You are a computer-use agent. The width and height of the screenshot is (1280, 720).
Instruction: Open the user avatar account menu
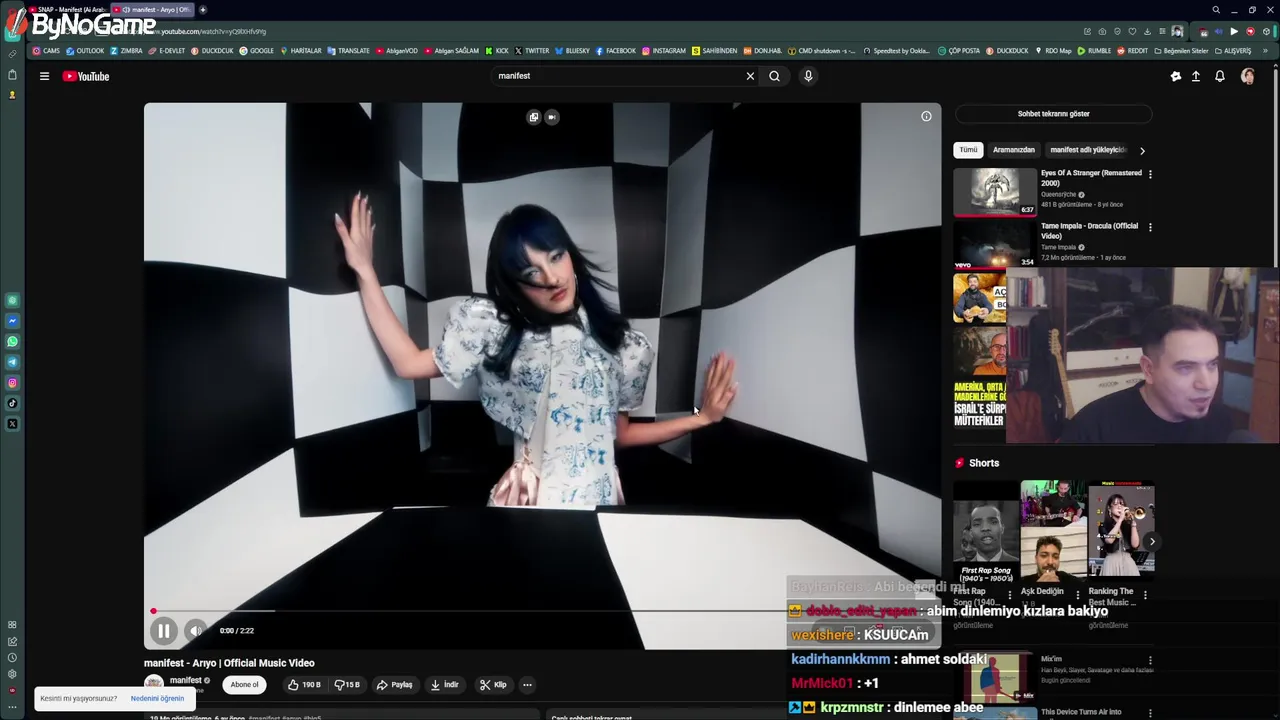click(1248, 76)
